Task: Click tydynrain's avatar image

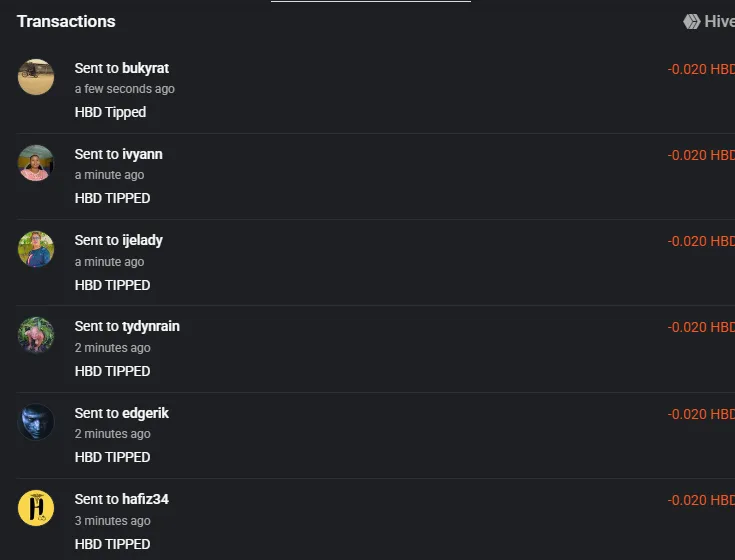Action: tap(36, 336)
